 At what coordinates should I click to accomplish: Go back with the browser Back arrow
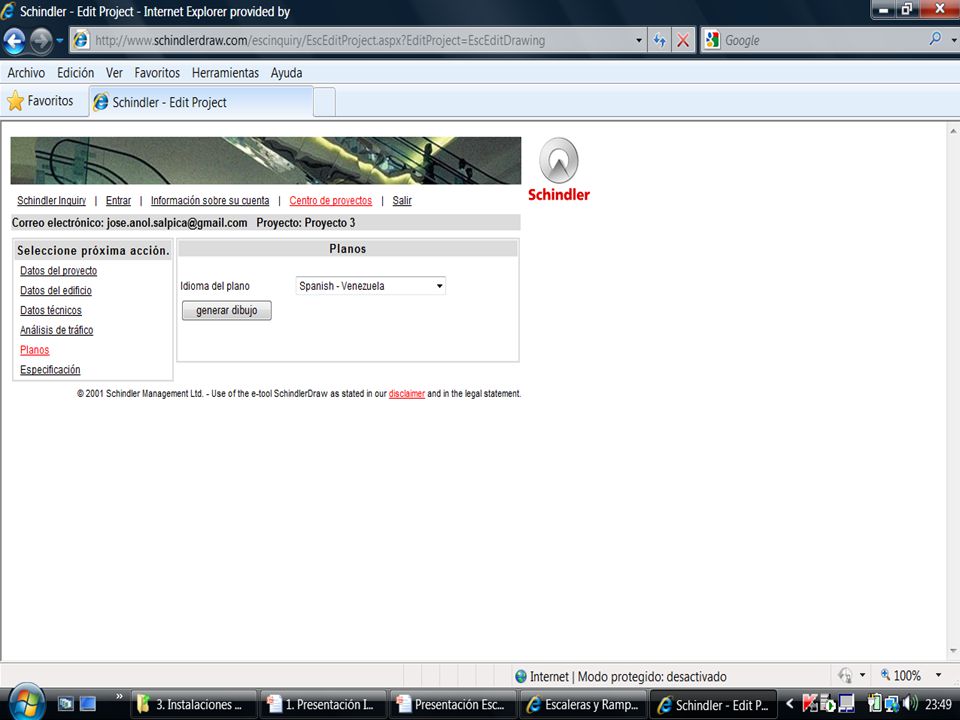(x=14, y=41)
